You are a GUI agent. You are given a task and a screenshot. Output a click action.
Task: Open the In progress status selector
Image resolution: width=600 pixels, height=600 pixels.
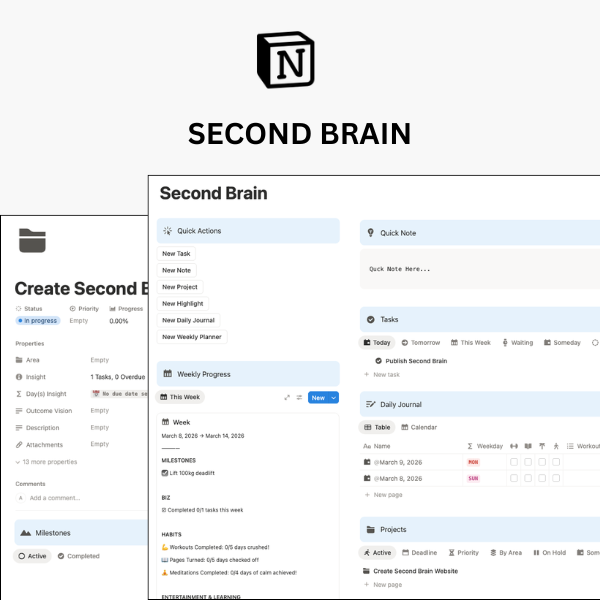pos(38,321)
